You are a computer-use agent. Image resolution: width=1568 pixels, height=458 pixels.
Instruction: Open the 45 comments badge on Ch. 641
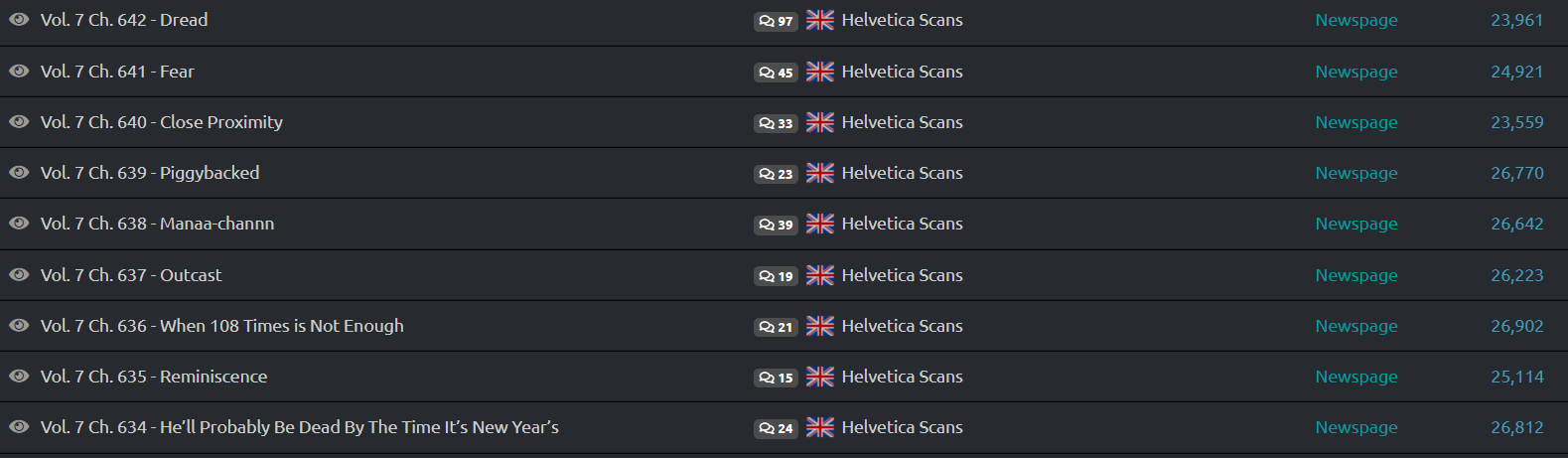776,73
